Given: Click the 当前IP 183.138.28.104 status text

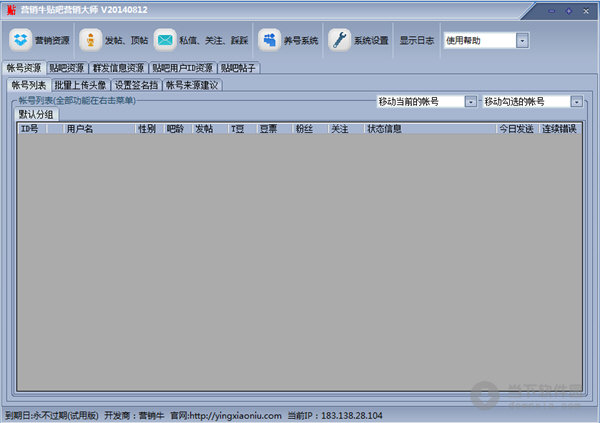Looking at the screenshot, I should coord(335,415).
